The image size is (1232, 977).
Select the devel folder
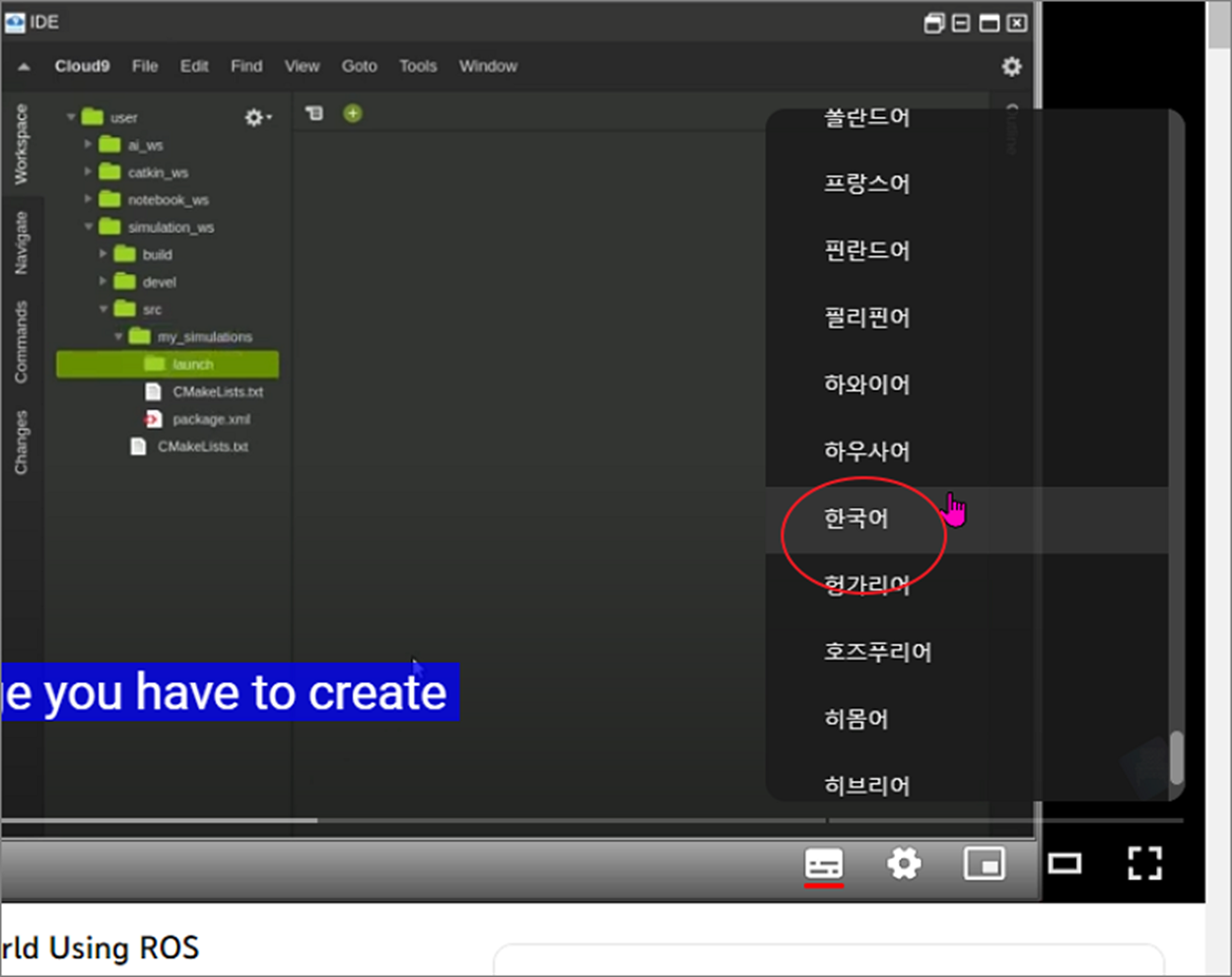pyautogui.click(x=159, y=282)
